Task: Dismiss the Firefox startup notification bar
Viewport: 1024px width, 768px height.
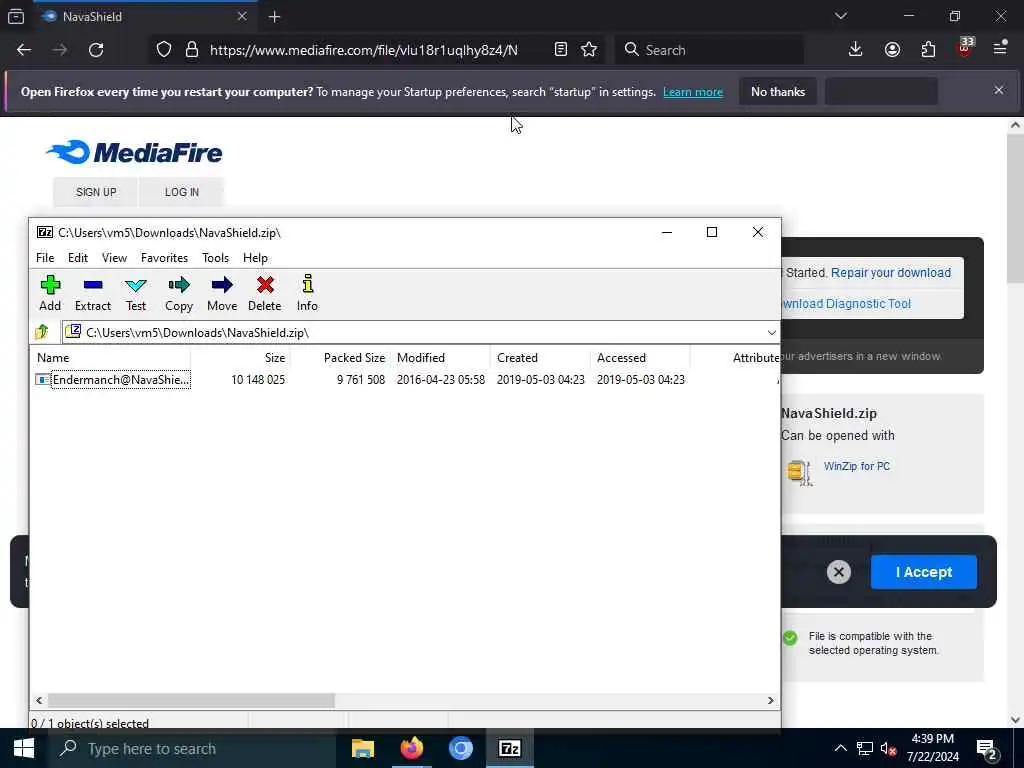Action: pos(999,90)
